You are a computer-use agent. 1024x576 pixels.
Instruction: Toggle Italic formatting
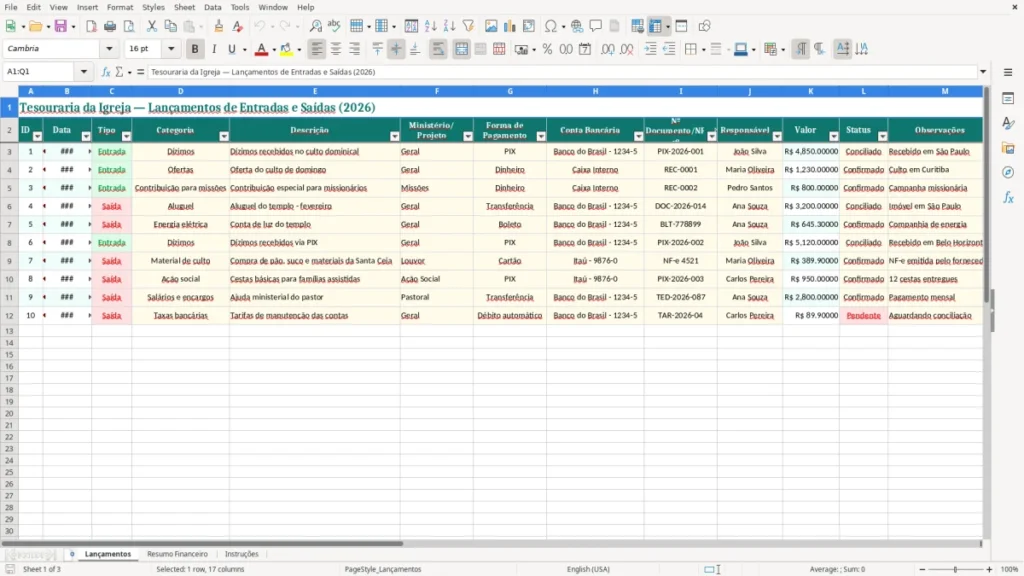(214, 49)
